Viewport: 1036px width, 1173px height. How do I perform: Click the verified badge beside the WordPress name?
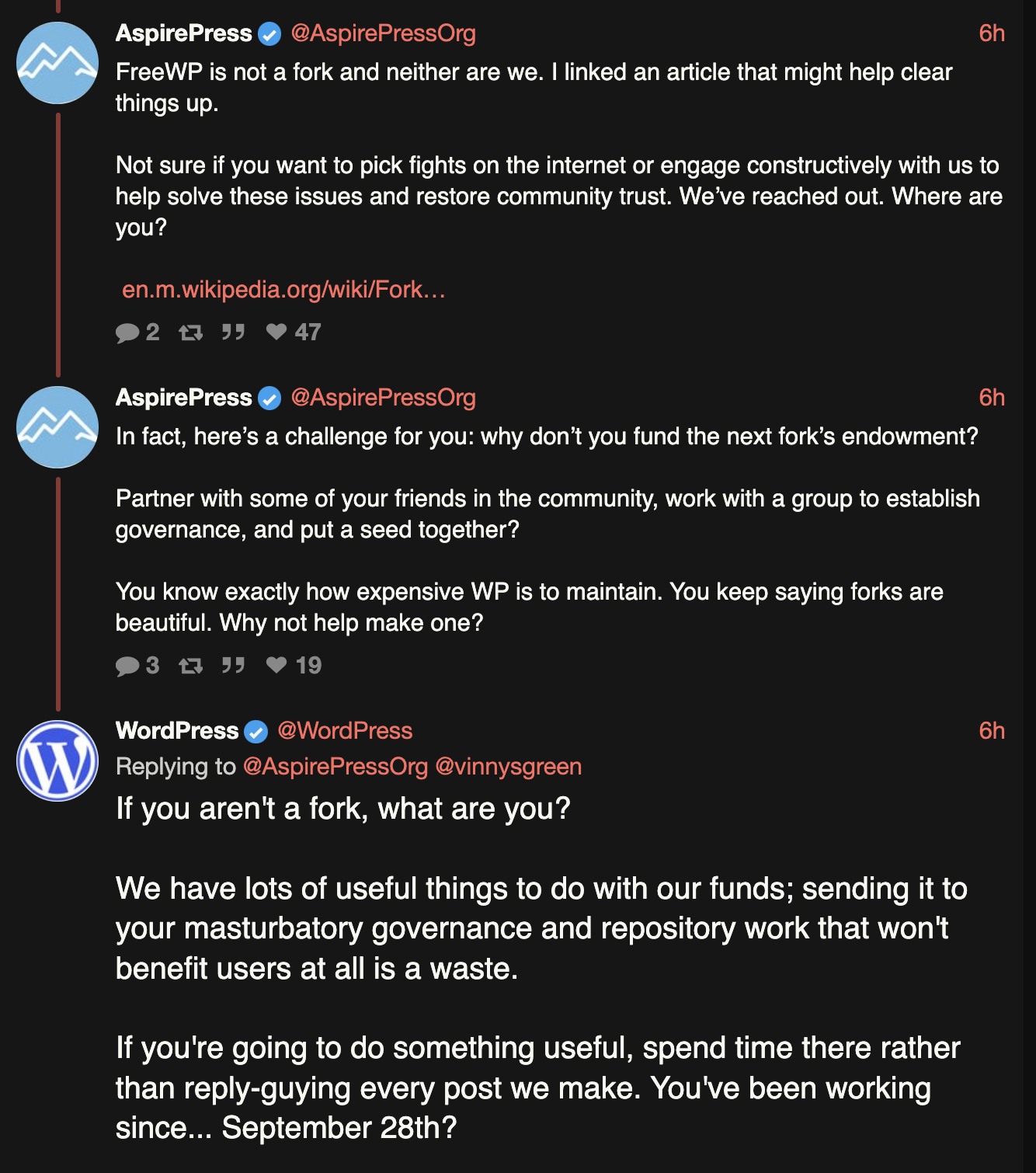click(256, 732)
